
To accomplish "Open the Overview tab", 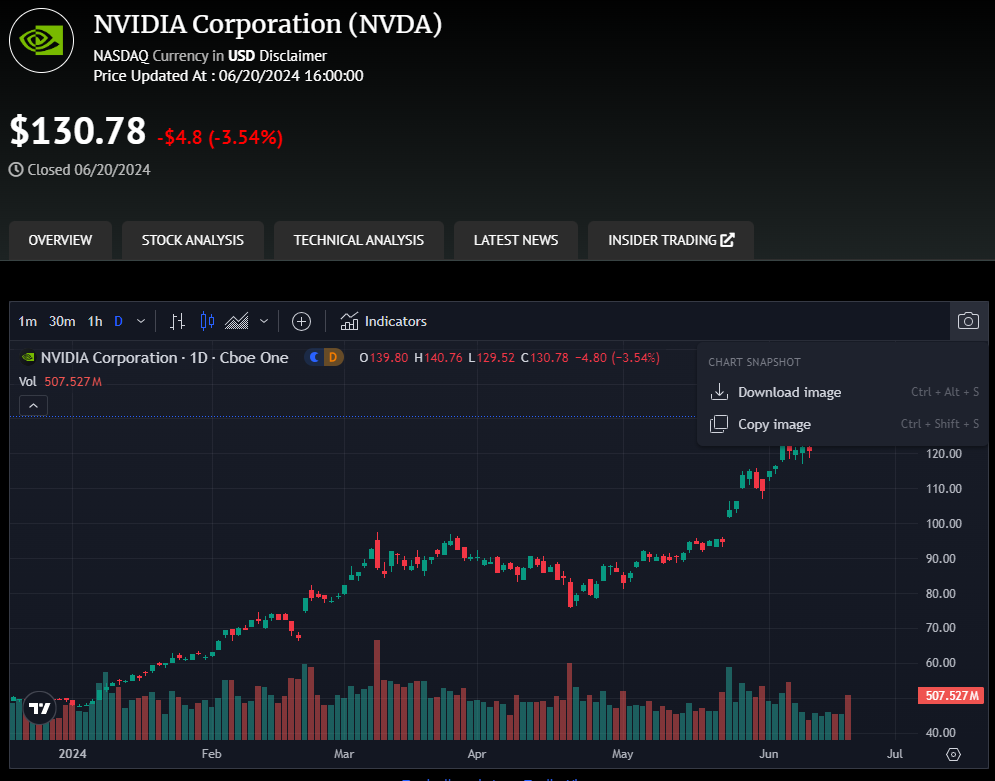I will pos(60,240).
